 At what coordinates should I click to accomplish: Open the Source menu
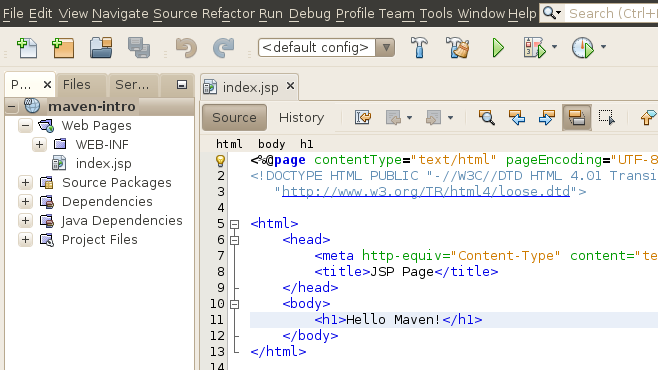coord(175,13)
